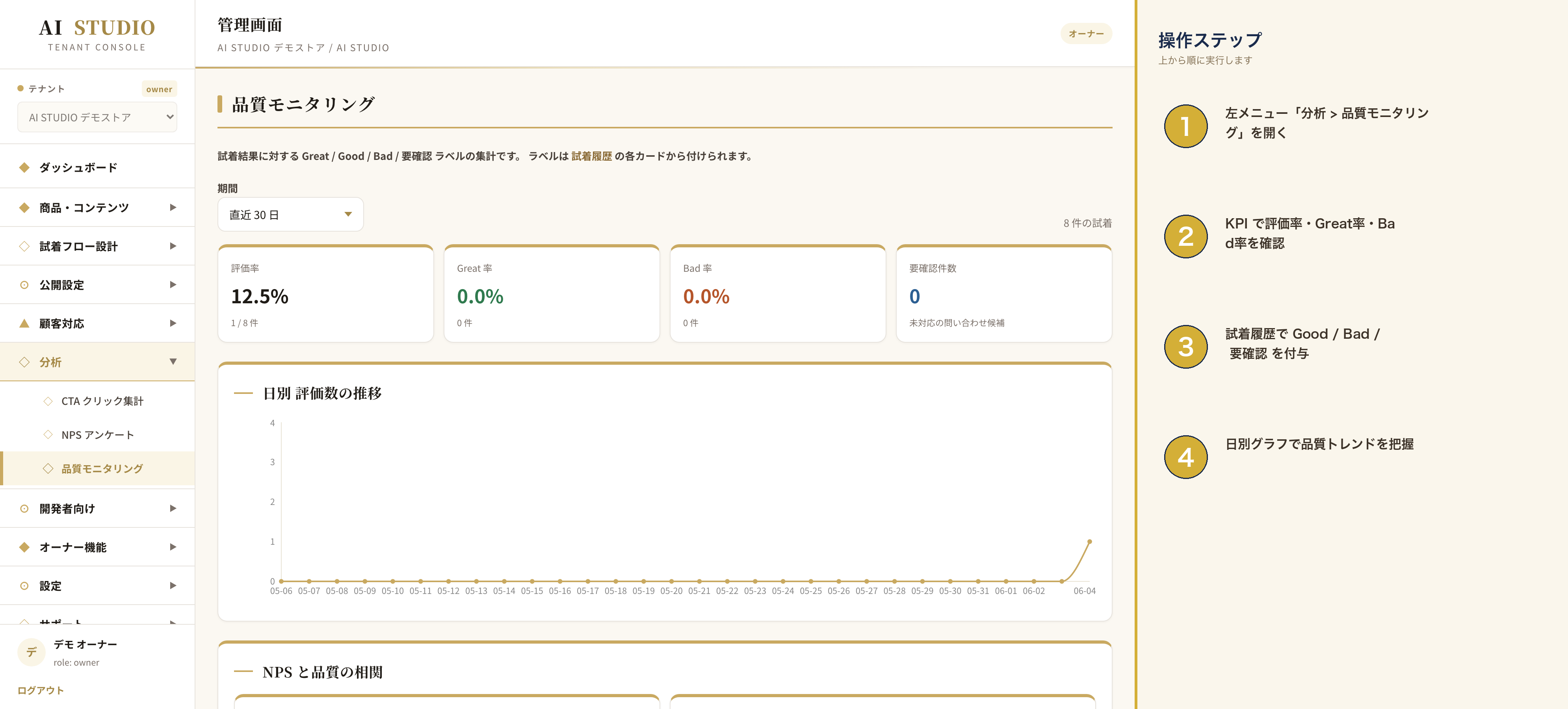Click the 未対応の問い合わせ候補 text
This screenshot has width=1568, height=709.
click(x=956, y=323)
